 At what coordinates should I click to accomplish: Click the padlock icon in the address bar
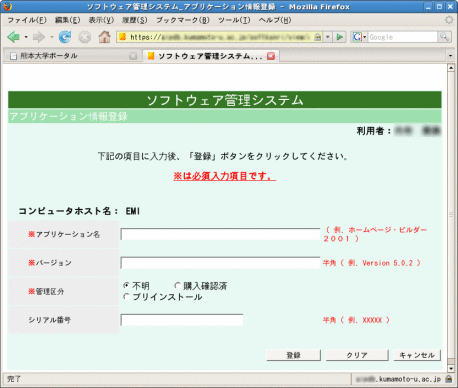(x=318, y=37)
